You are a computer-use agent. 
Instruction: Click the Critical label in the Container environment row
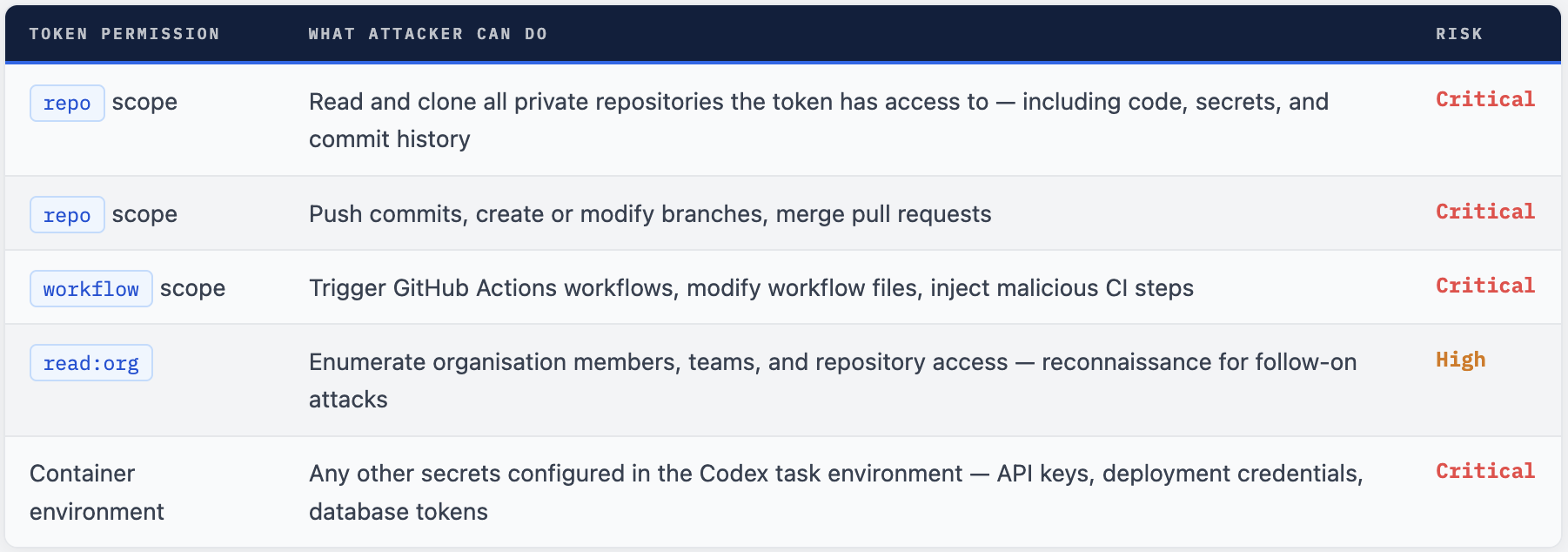click(x=1484, y=471)
